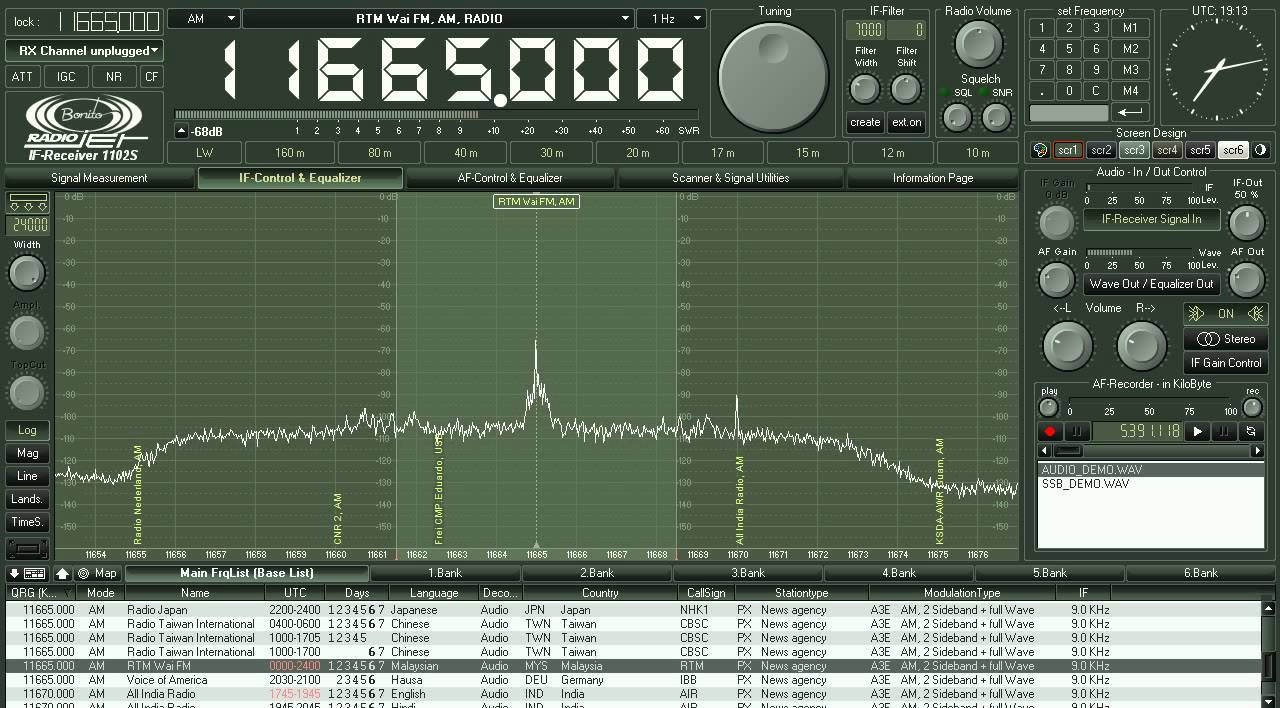Screen dimensions: 1280x708
Task: Click the Filter Width knob
Action: [x=864, y=89]
